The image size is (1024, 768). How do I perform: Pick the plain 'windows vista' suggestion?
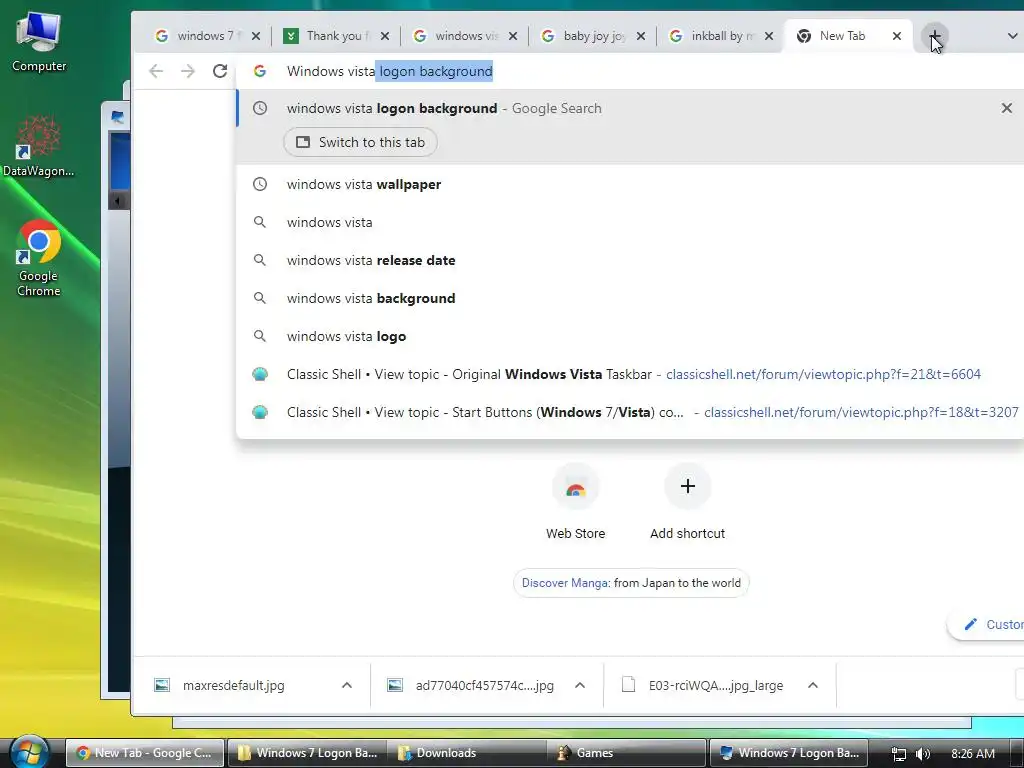pos(630,222)
